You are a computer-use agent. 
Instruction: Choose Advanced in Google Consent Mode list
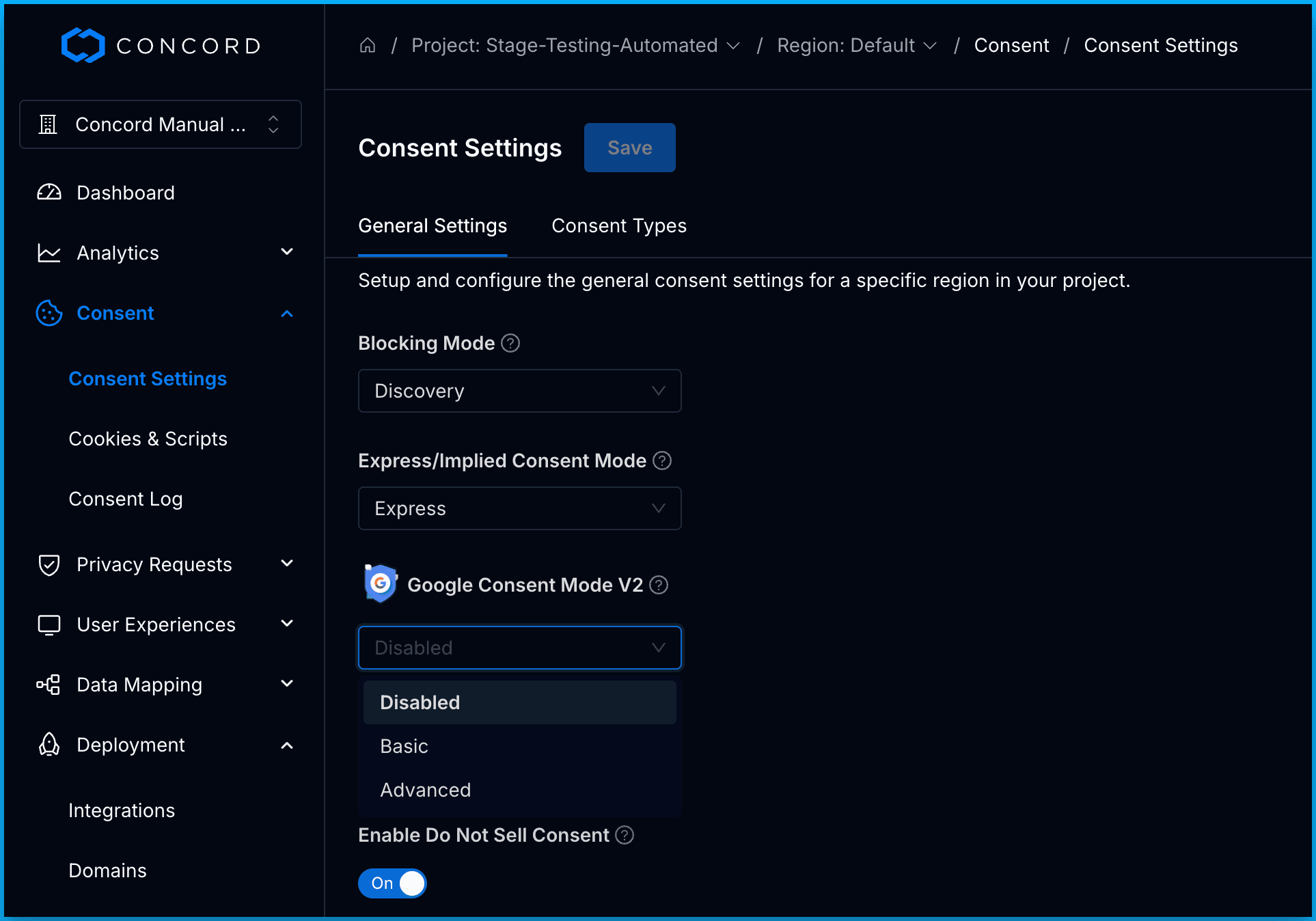point(426,790)
